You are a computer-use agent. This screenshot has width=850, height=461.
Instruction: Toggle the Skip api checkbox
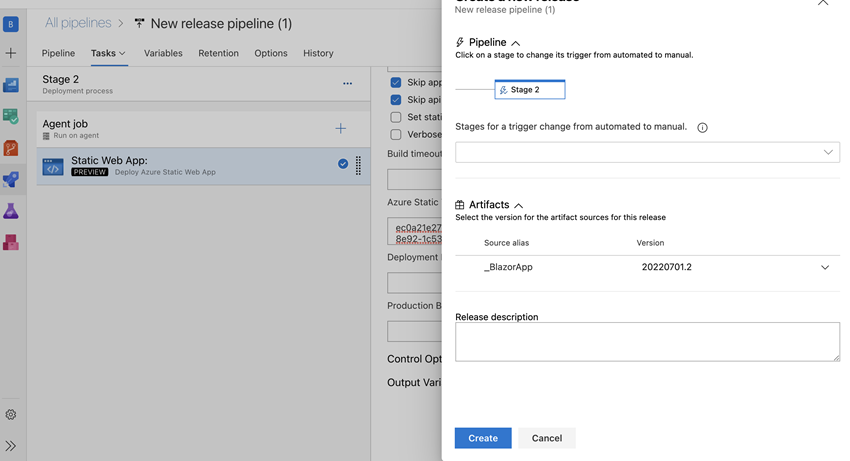(x=396, y=100)
